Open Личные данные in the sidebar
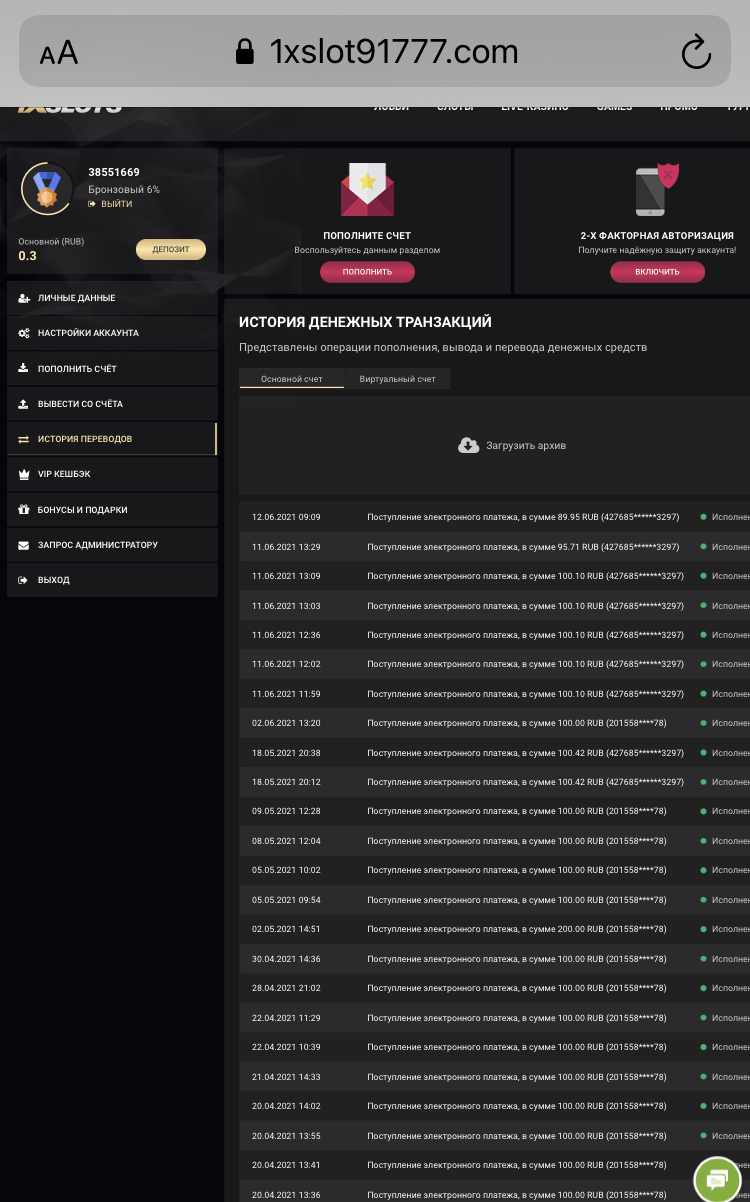The height and width of the screenshot is (1202, 750). click(76, 298)
